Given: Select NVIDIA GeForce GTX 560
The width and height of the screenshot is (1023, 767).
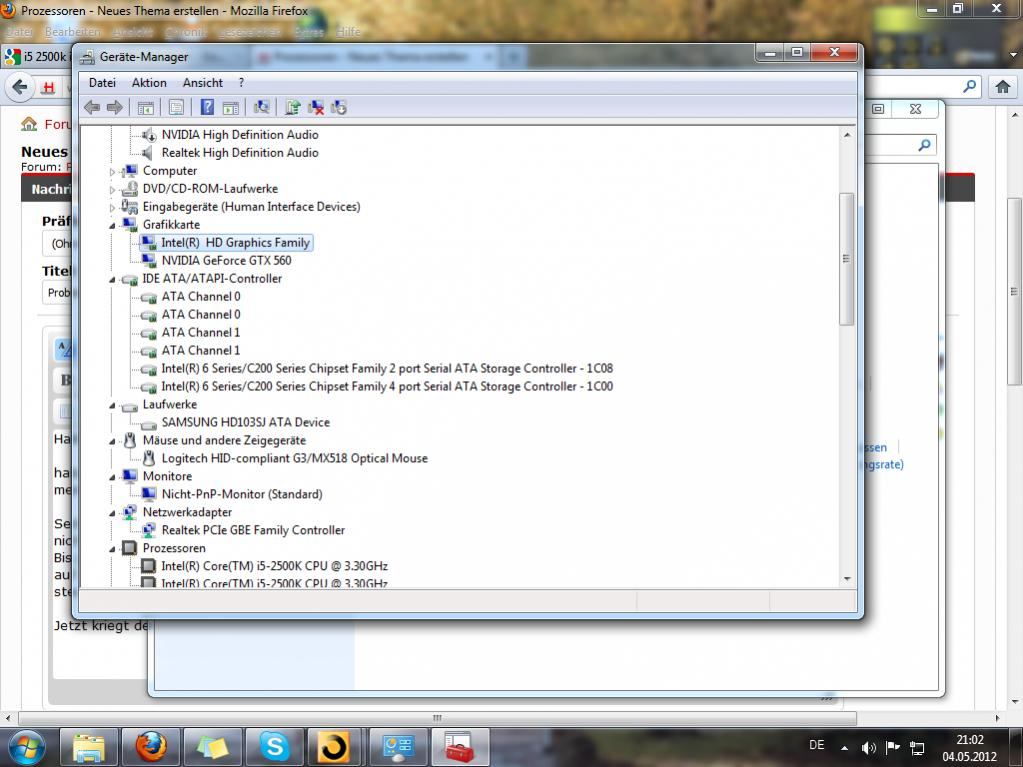Looking at the screenshot, I should 226,260.
